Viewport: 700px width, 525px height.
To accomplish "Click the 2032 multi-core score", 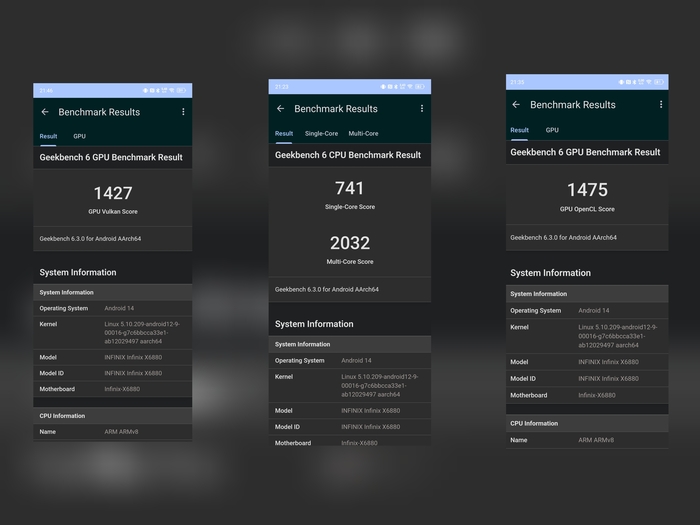I will point(350,243).
